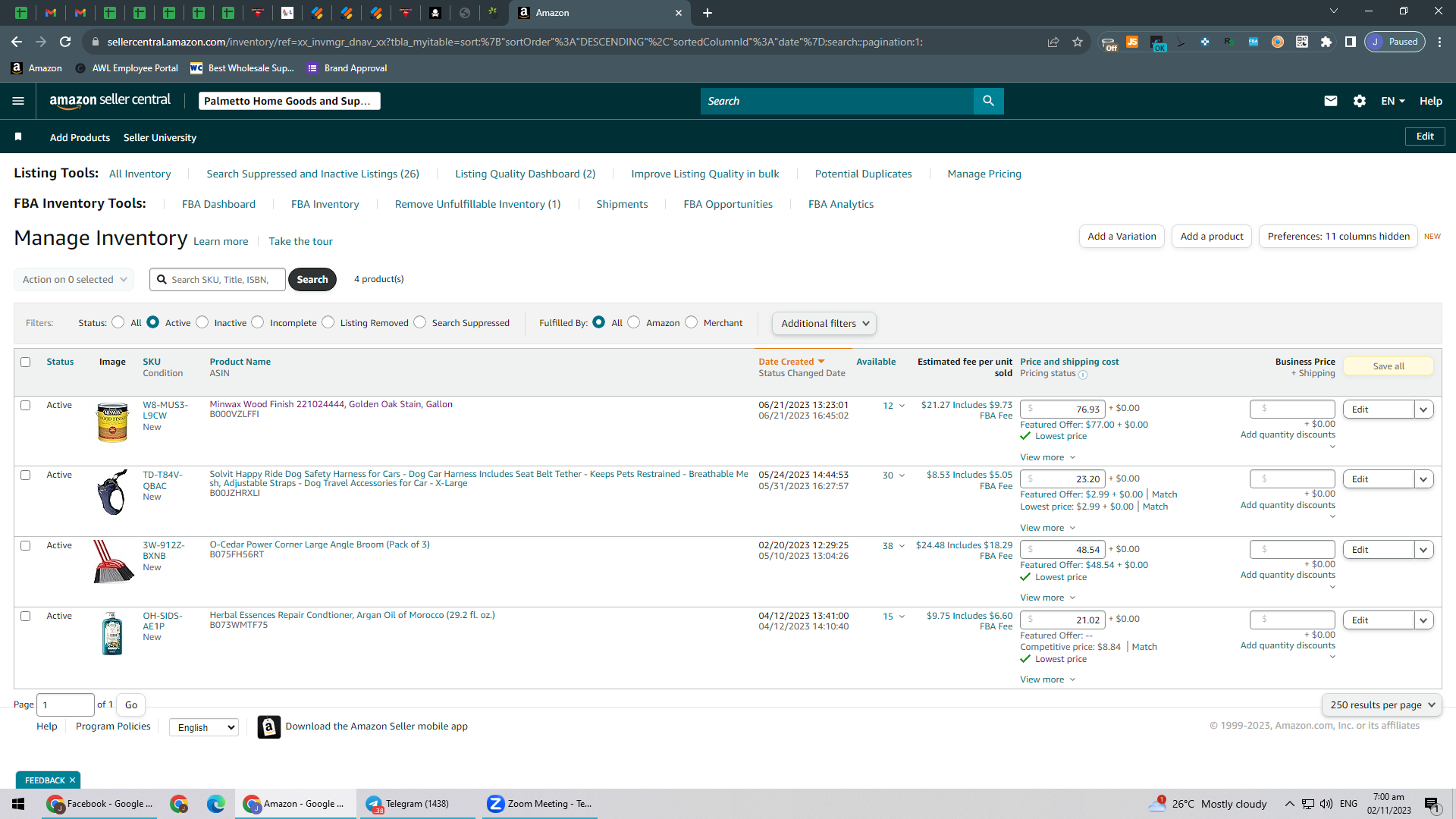
Task: Go to Shipments tool
Action: (x=622, y=204)
